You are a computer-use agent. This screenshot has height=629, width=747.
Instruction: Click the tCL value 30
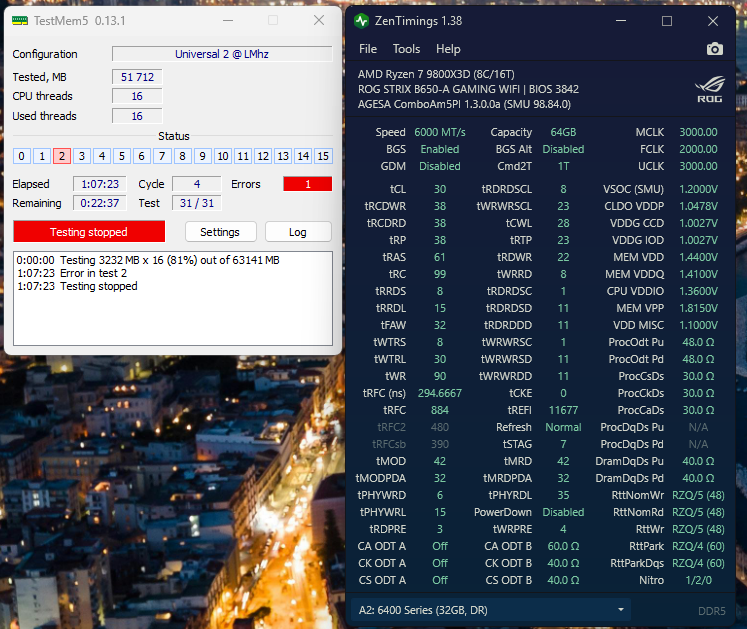[440, 189]
